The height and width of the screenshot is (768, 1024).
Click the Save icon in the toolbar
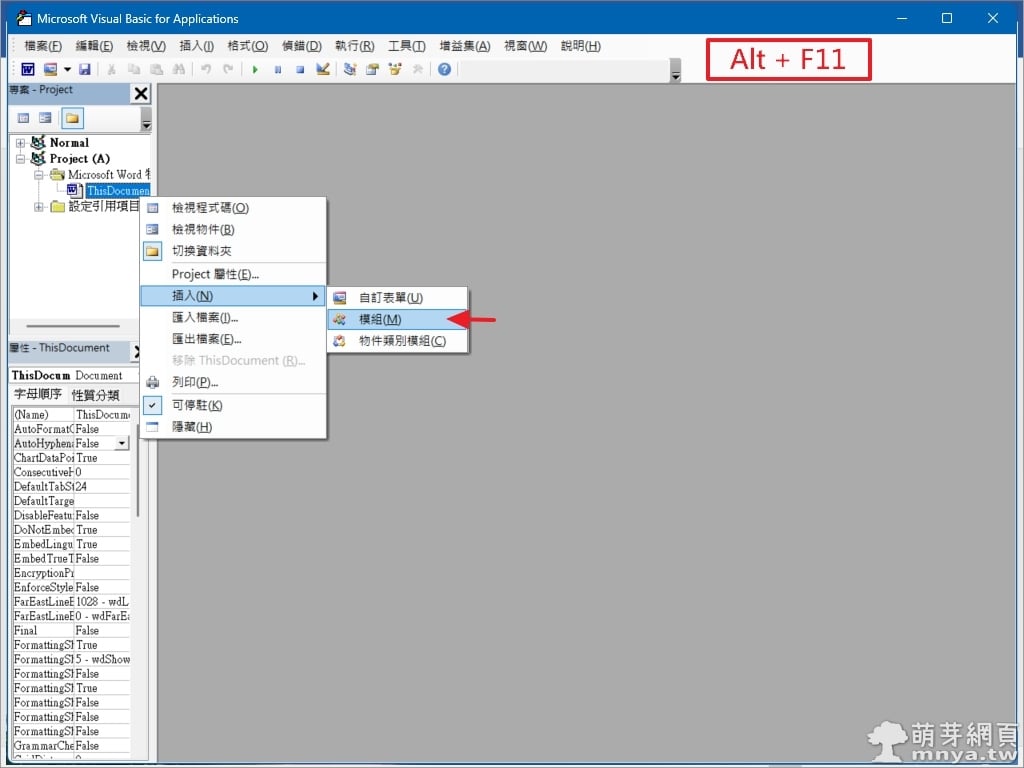[x=85, y=69]
